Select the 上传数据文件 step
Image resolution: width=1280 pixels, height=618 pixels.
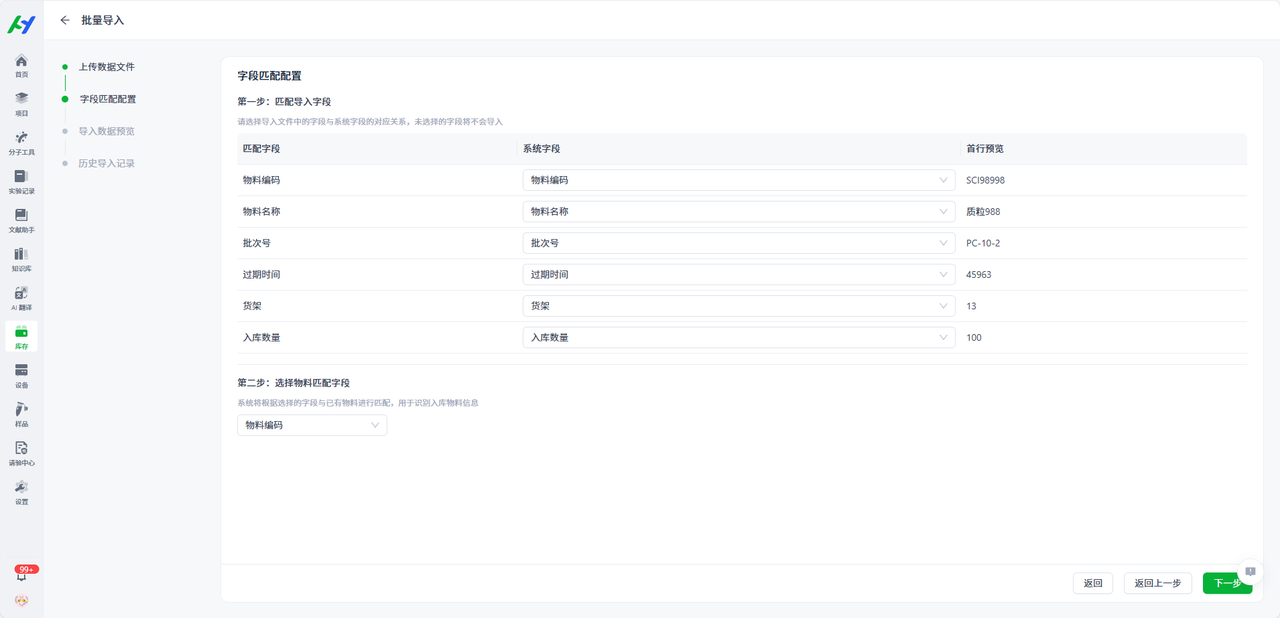click(106, 67)
